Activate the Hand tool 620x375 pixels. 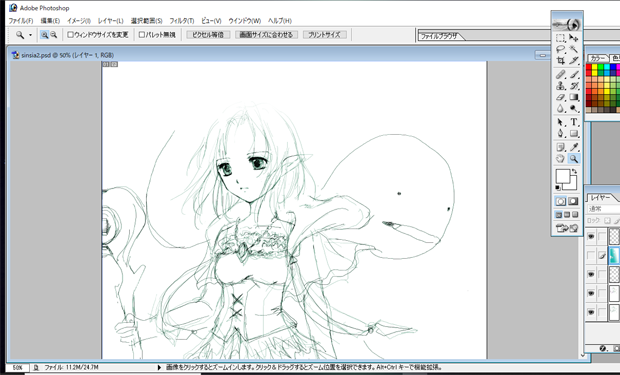[x=560, y=159]
